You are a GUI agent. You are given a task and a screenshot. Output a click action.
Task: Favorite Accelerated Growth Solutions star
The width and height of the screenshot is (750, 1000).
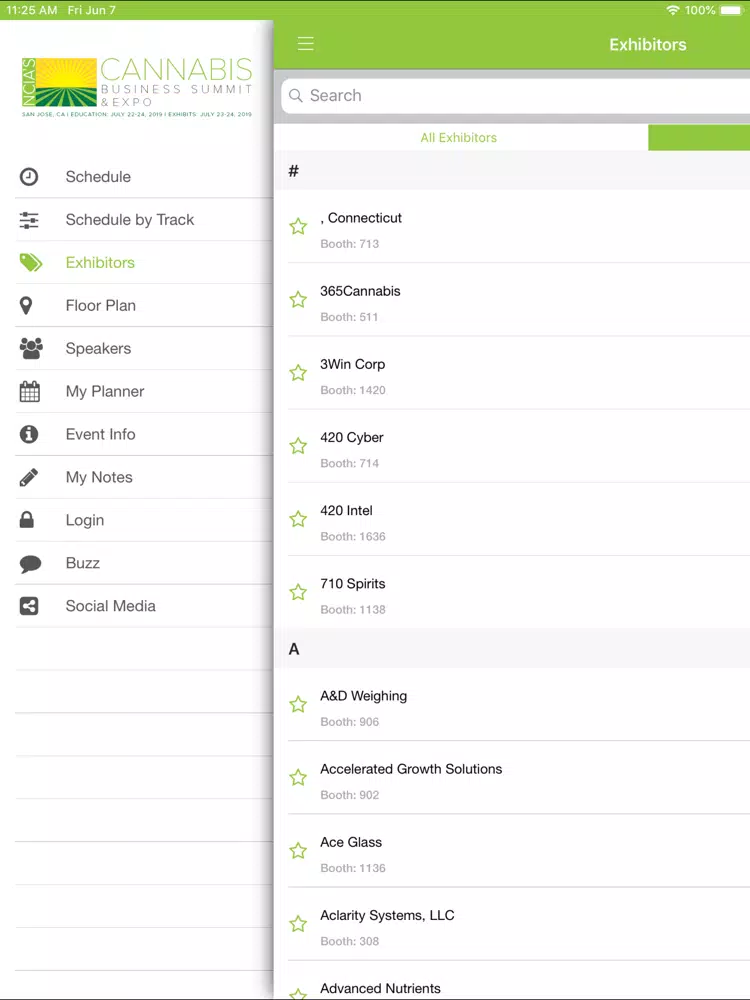coord(298,777)
